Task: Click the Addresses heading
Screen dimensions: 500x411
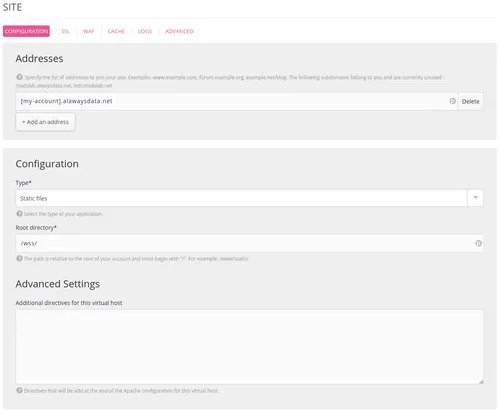Action: tap(39, 58)
